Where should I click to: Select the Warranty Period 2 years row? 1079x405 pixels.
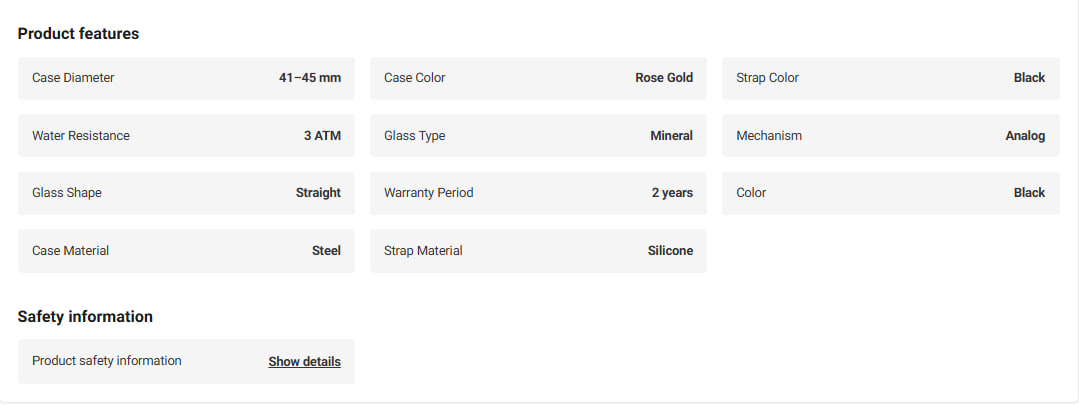click(538, 193)
